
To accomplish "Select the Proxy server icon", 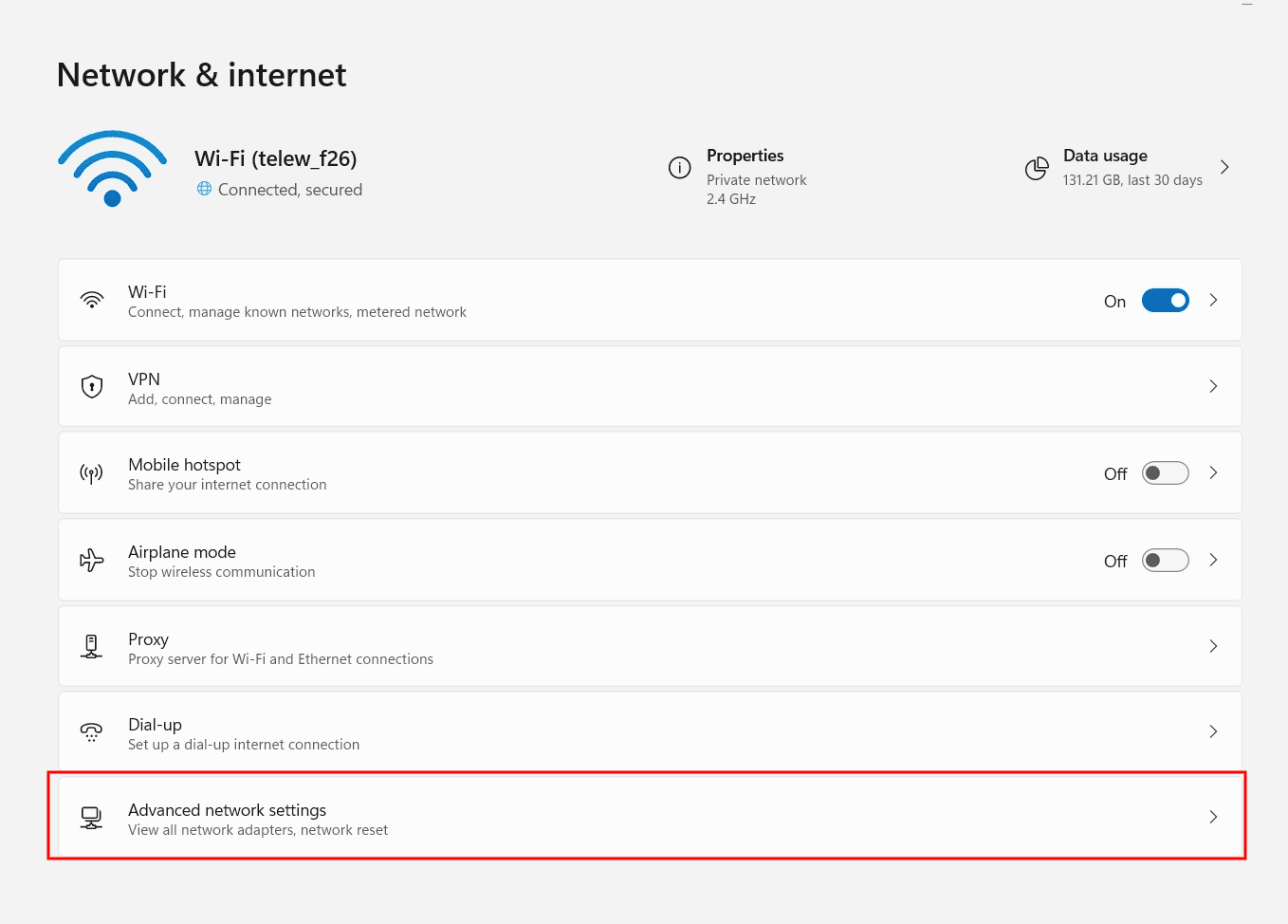I will [x=91, y=646].
